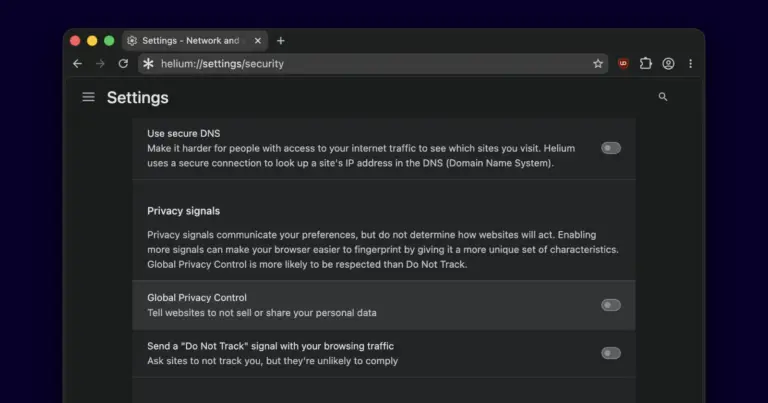Click the Privacy signals heading

click(183, 211)
